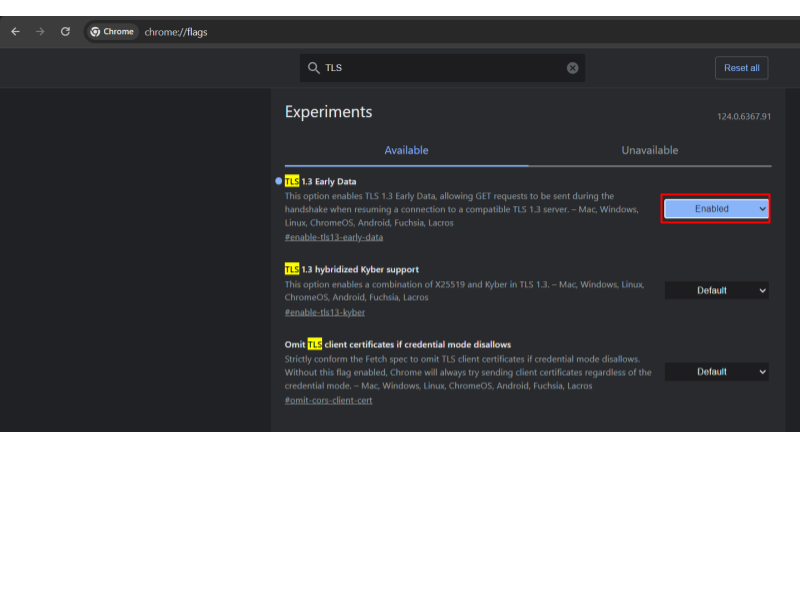800x600 pixels.
Task: Click the TLS 1.3 hybridized Kyber support heading
Action: point(352,269)
